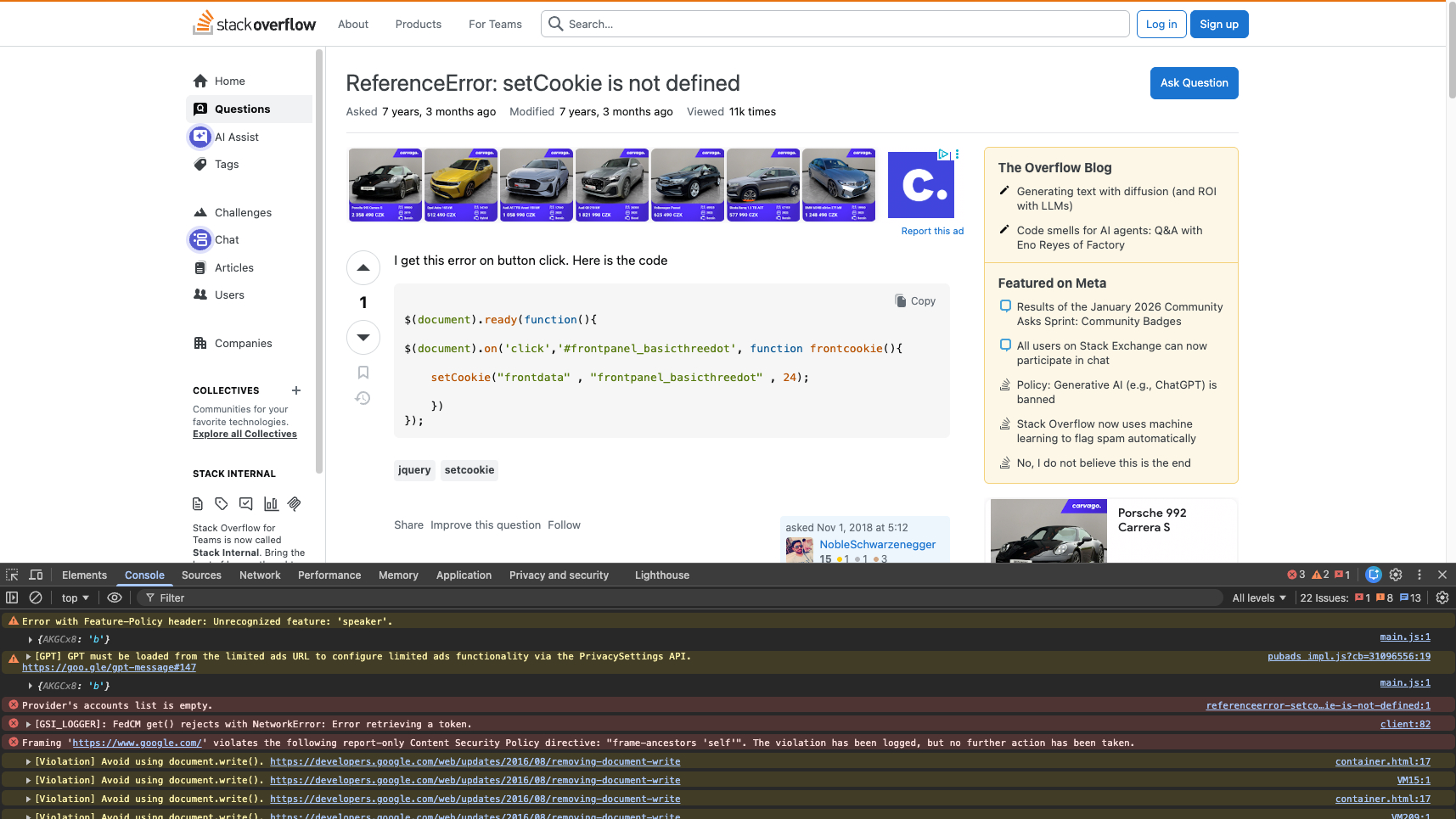The width and height of the screenshot is (1456, 819).
Task: Click the left sidebar scrollbar
Action: (319, 255)
